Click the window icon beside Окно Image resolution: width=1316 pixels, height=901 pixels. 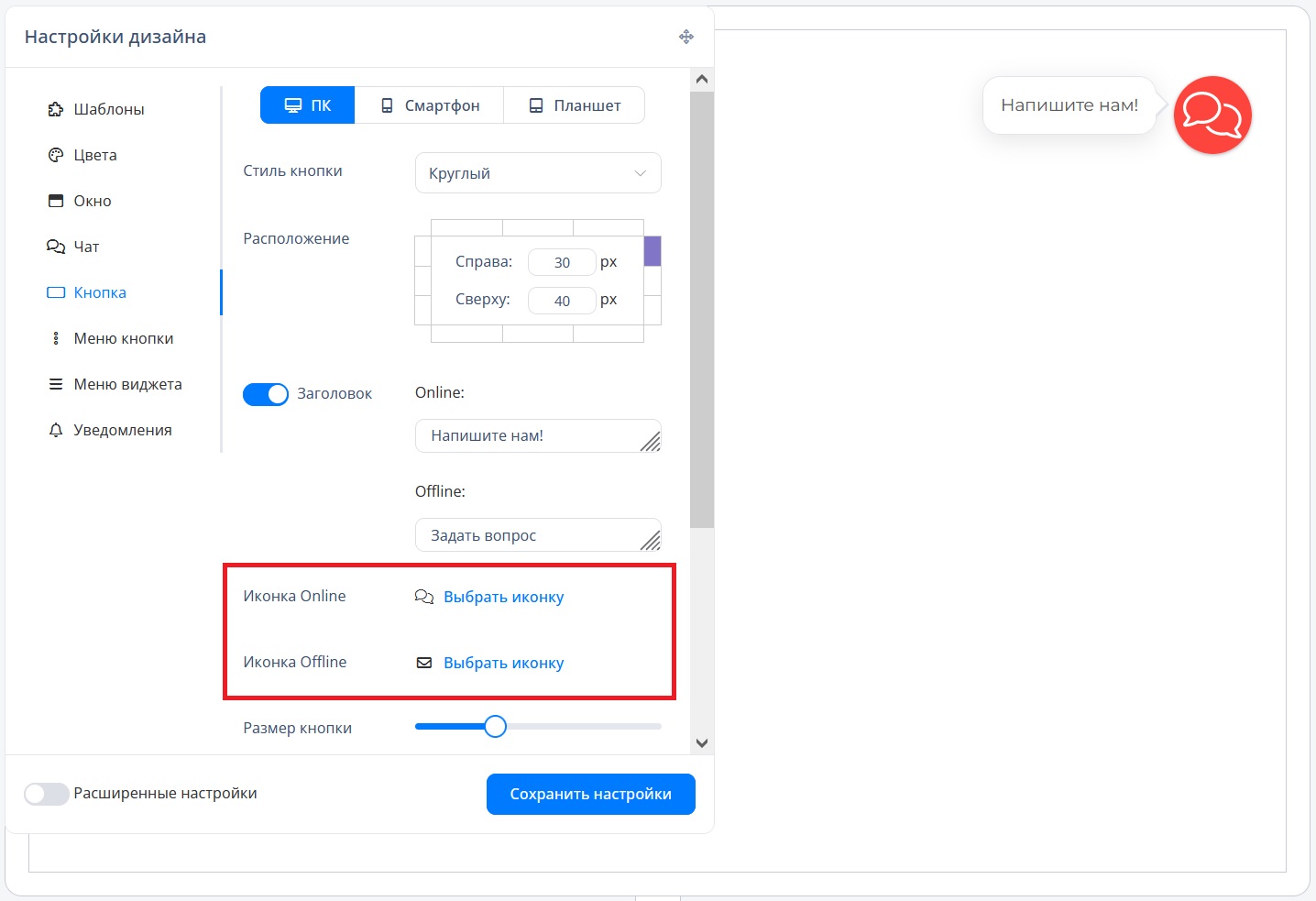[56, 201]
